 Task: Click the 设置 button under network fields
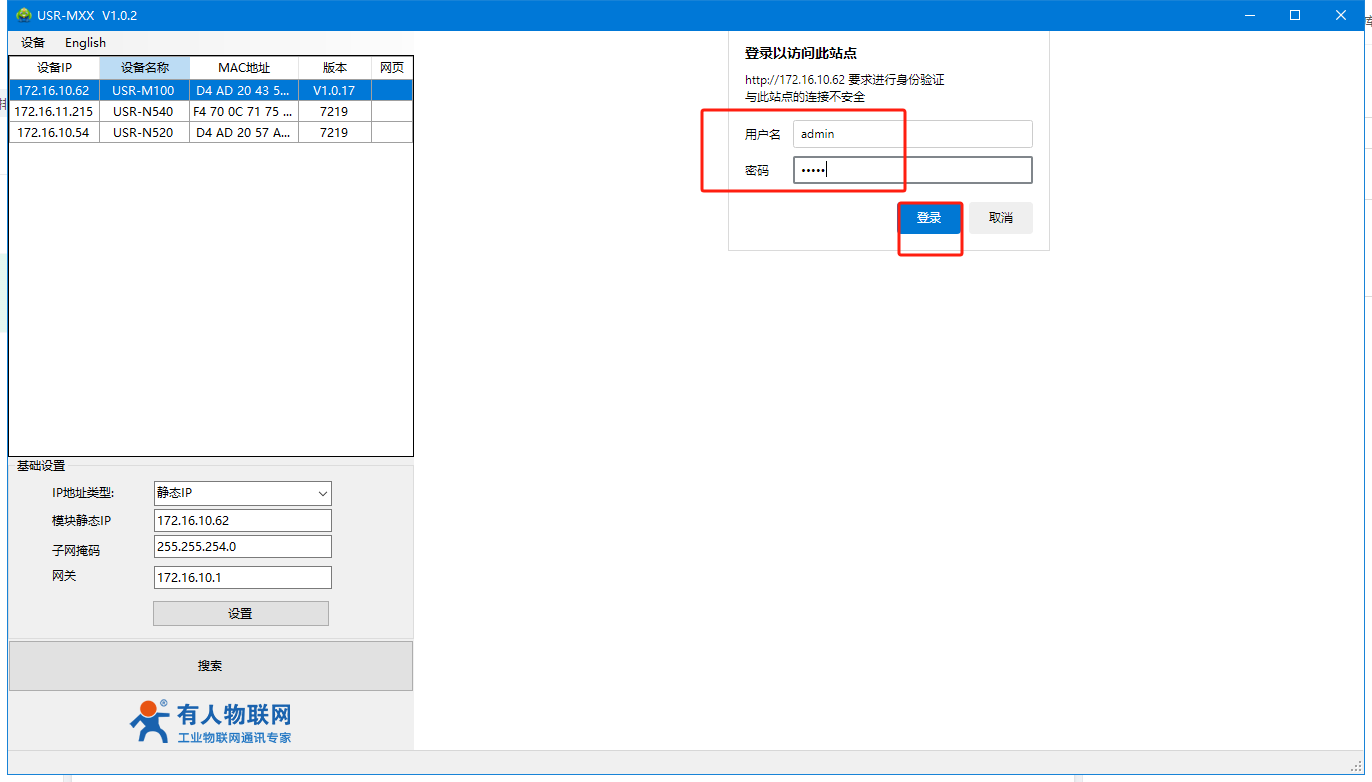240,613
